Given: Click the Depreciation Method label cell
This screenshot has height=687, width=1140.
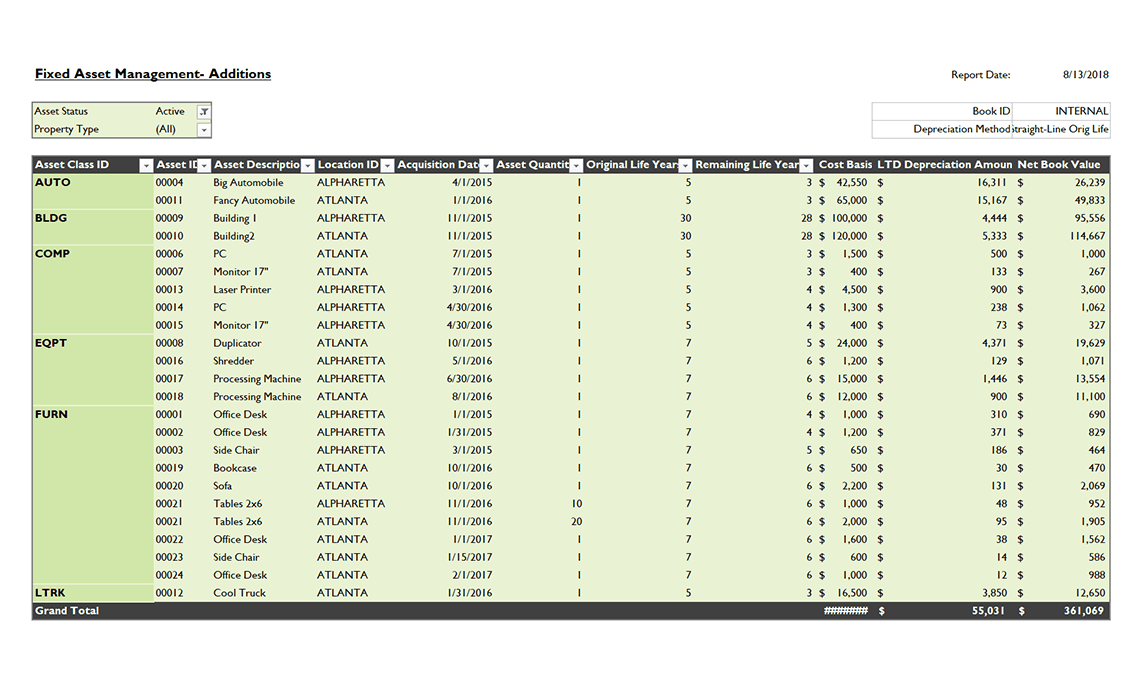Looking at the screenshot, I should pos(942,129).
